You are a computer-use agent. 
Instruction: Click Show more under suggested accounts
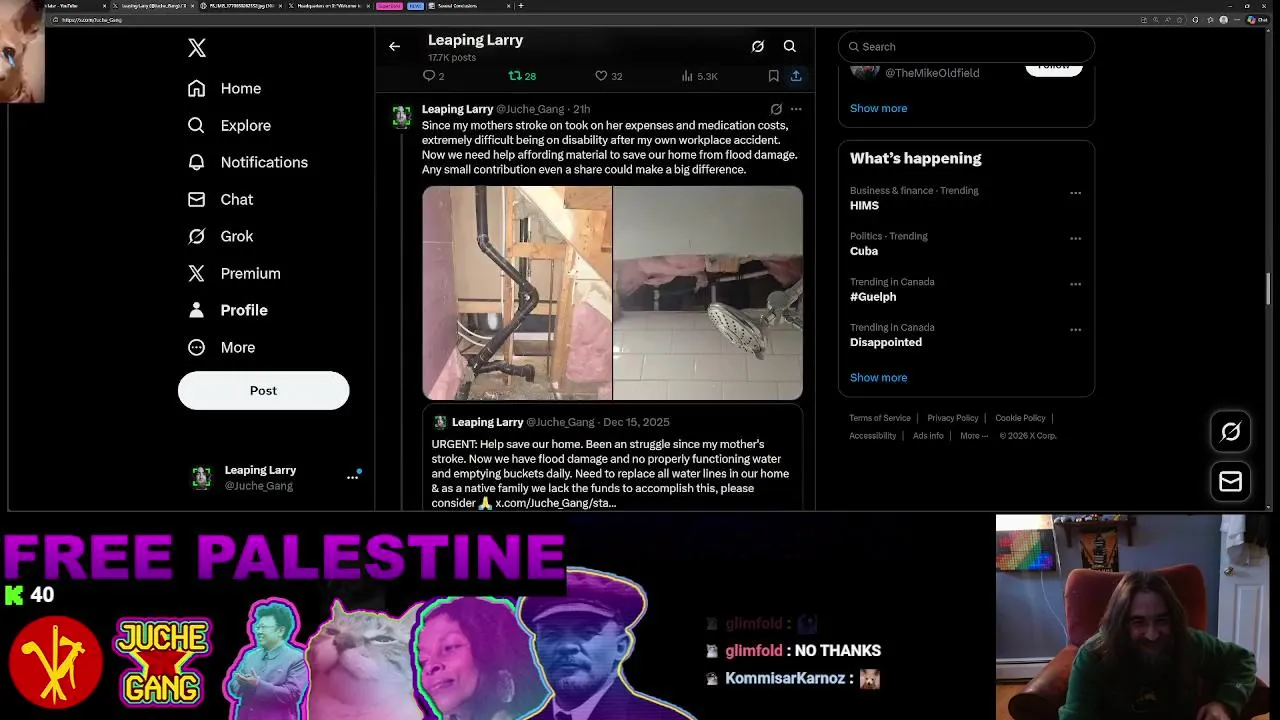pos(878,108)
